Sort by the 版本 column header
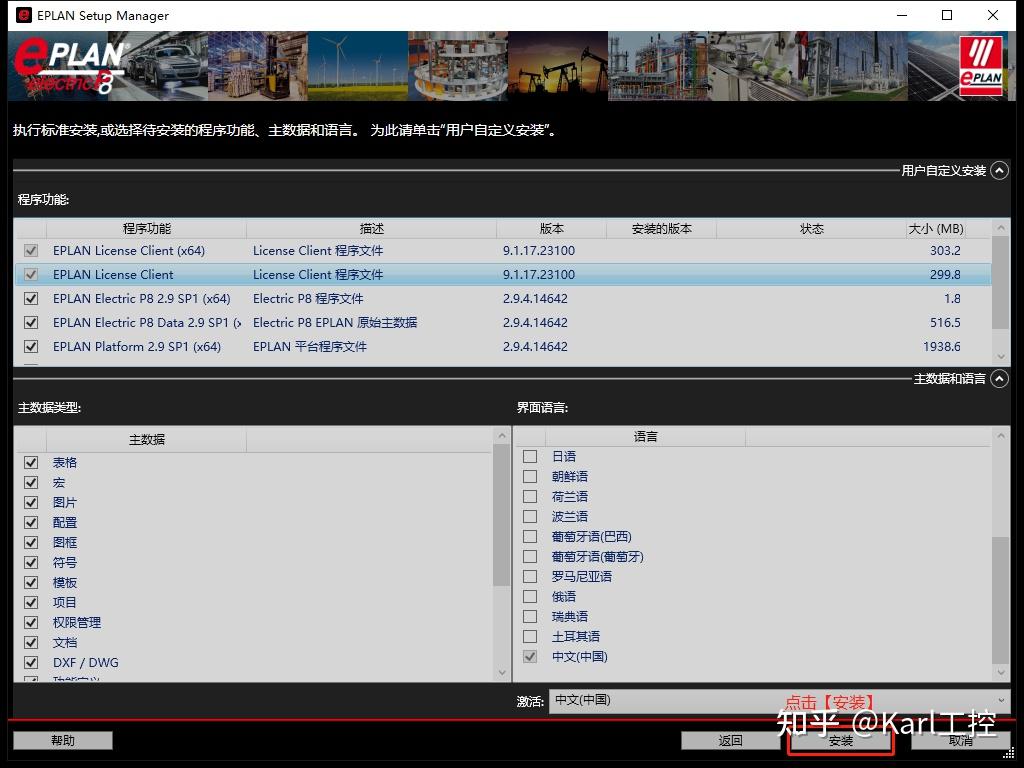Screen dimensions: 1024x768 pos(552,229)
